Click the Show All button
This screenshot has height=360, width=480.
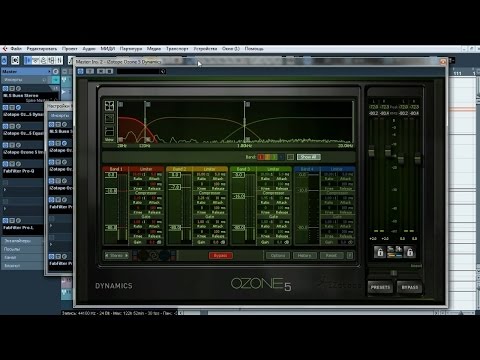pyautogui.click(x=309, y=157)
